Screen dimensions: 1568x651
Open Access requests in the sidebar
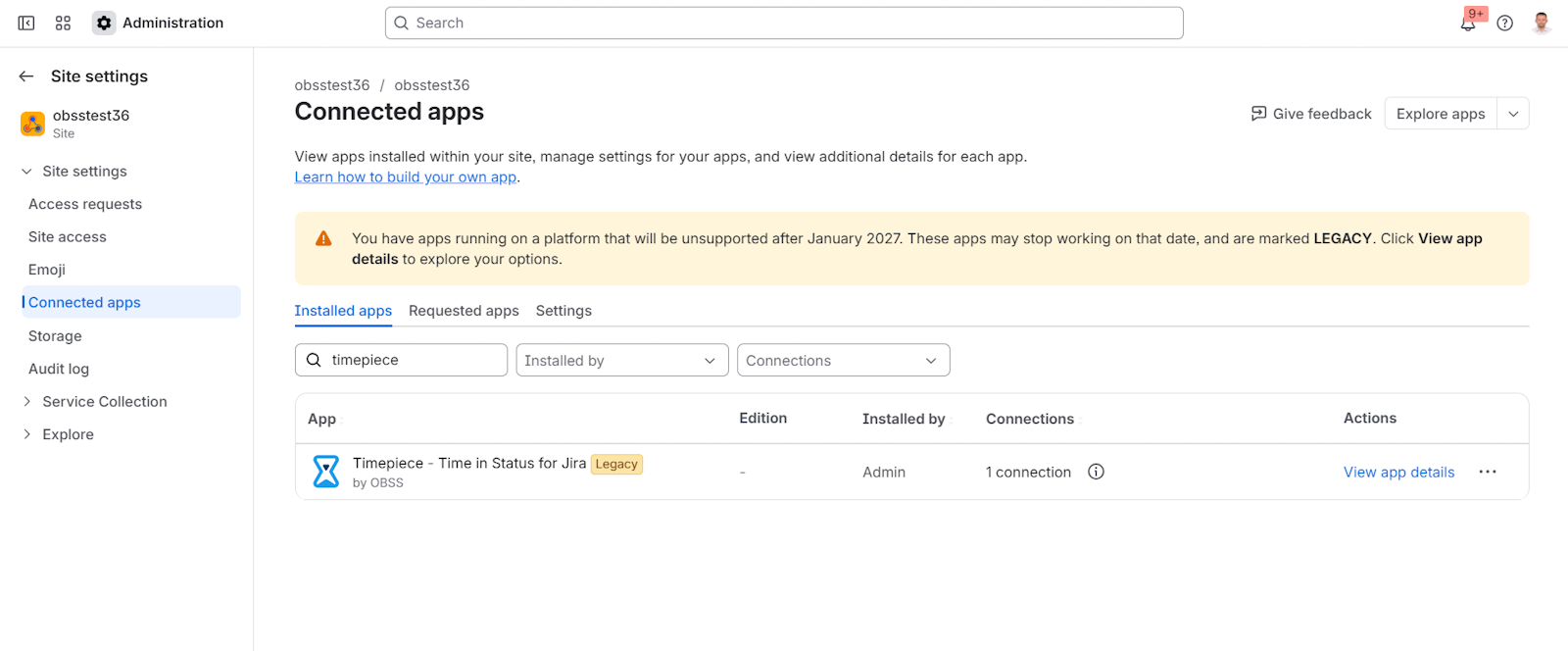pos(85,204)
